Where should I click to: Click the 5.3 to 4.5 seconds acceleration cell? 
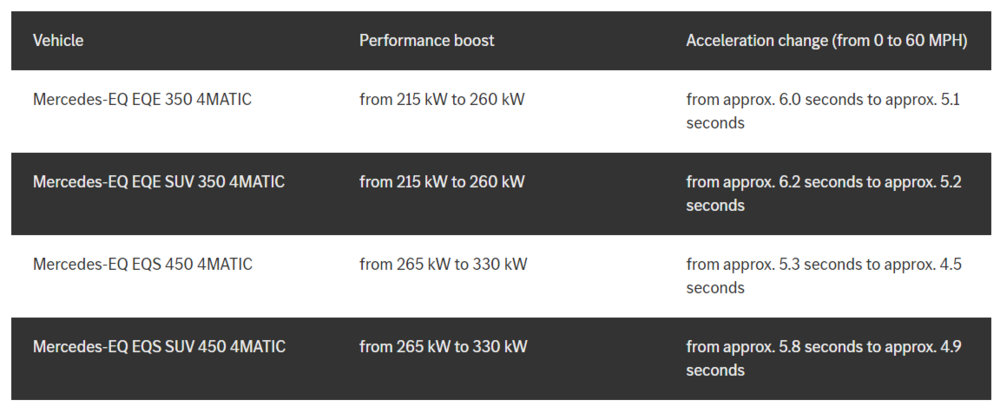click(x=823, y=276)
